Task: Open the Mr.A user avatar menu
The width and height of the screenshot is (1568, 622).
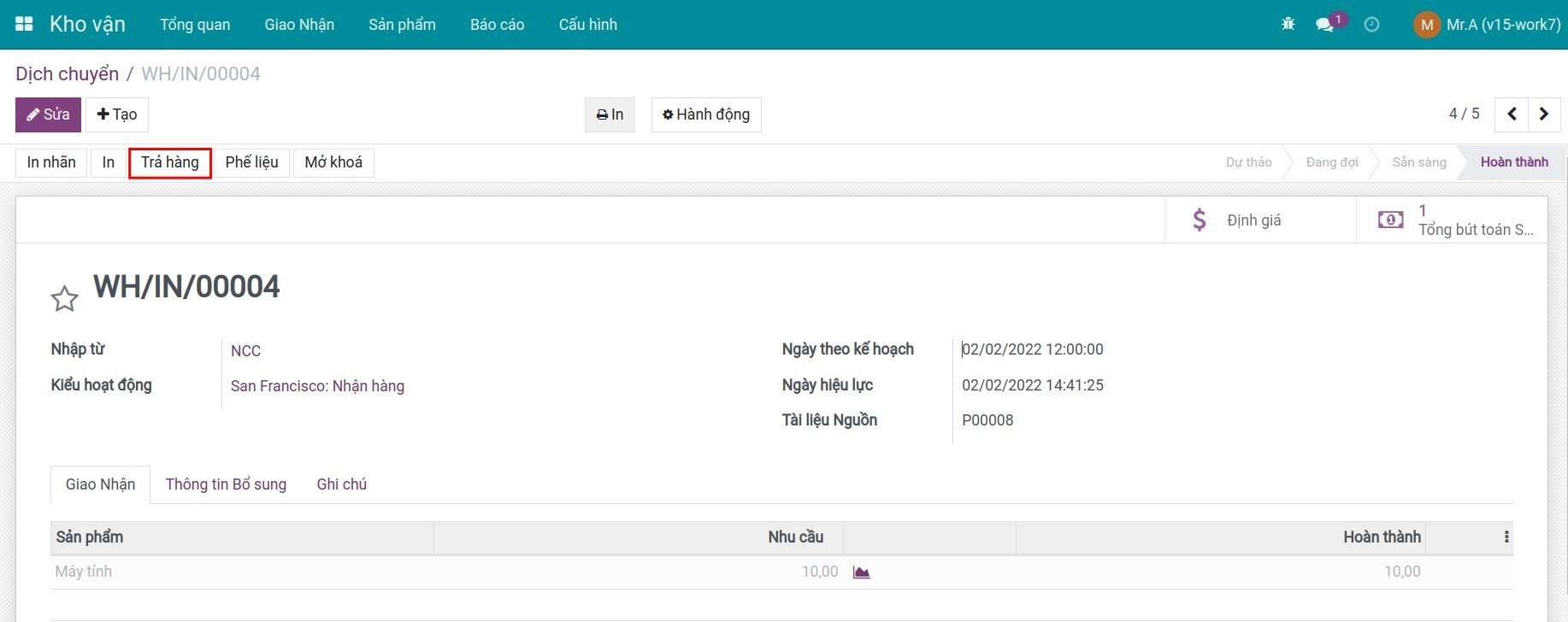Action: coord(1488,25)
